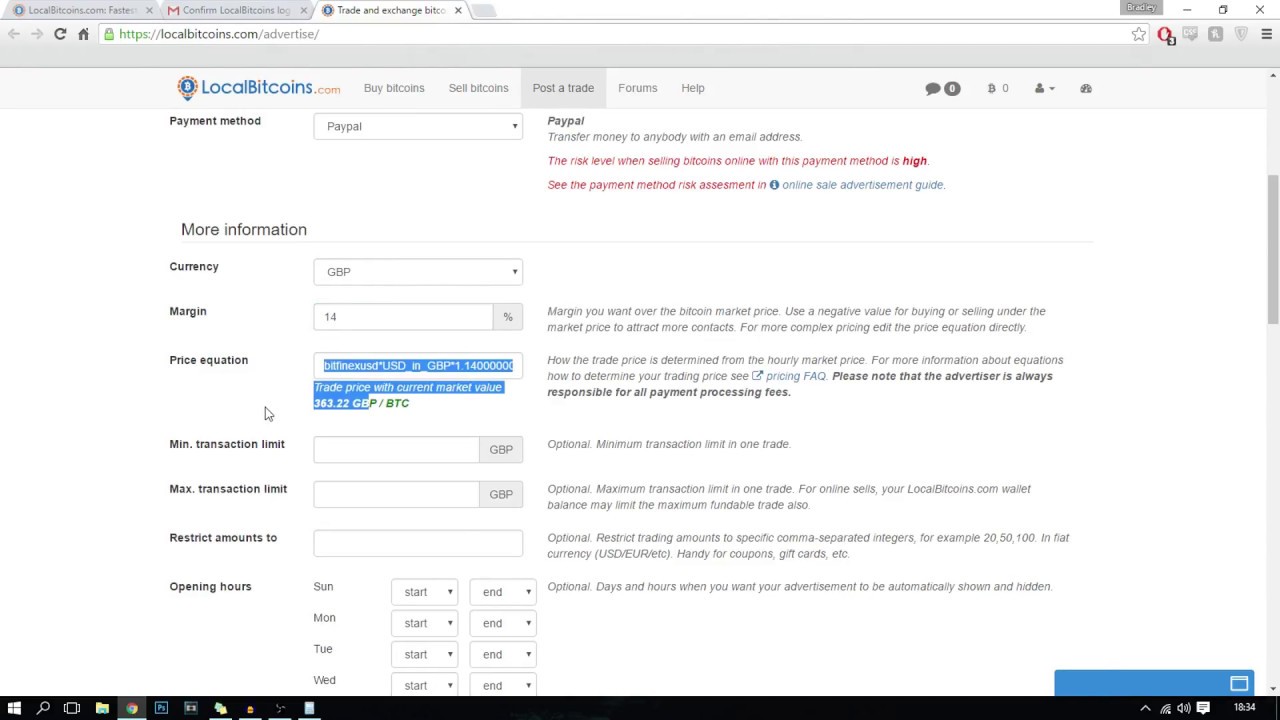Open Forums menu item
1280x720 pixels.
coord(638,88)
